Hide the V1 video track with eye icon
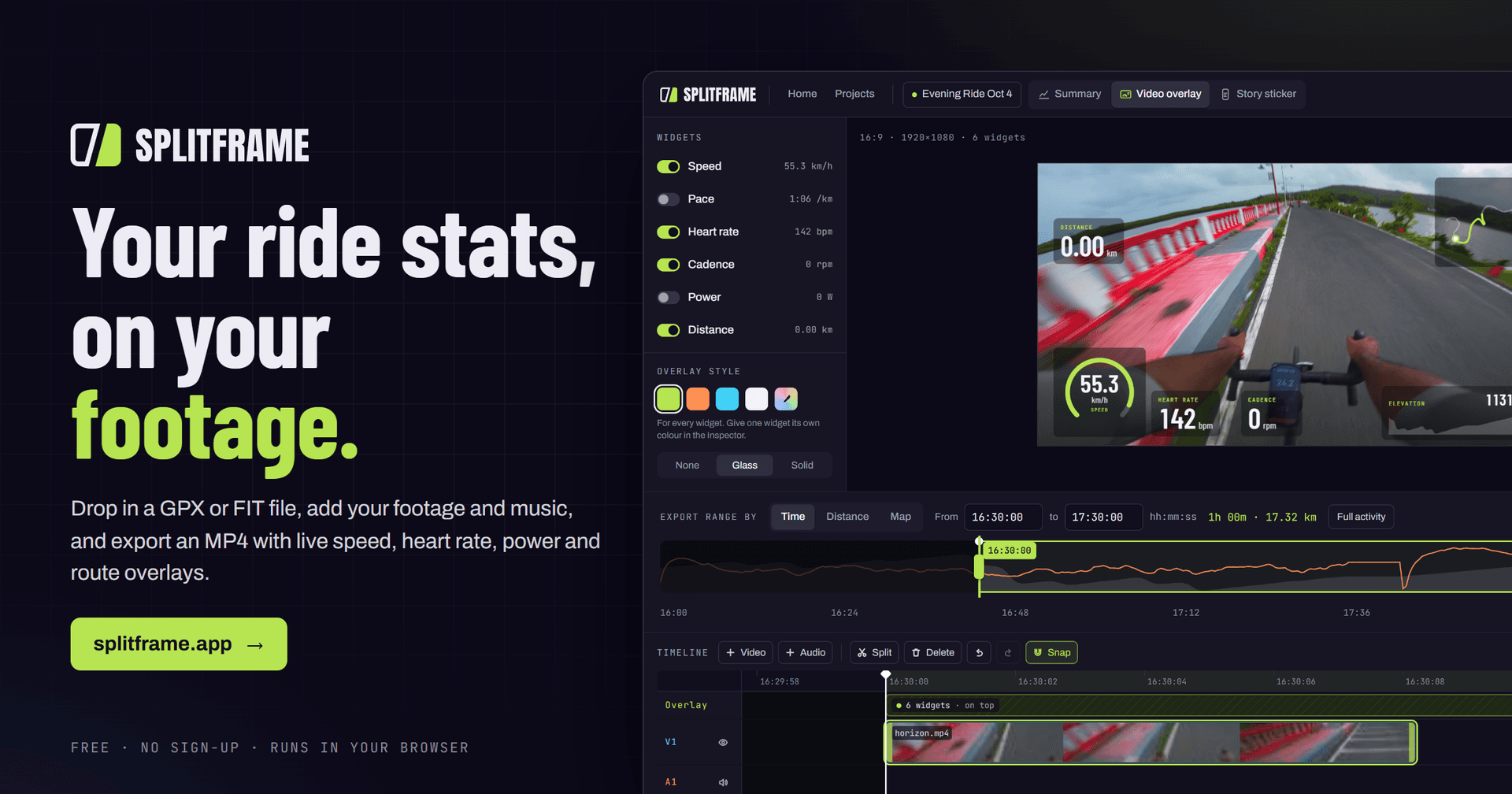Viewport: 1512px width, 794px height. point(723,742)
